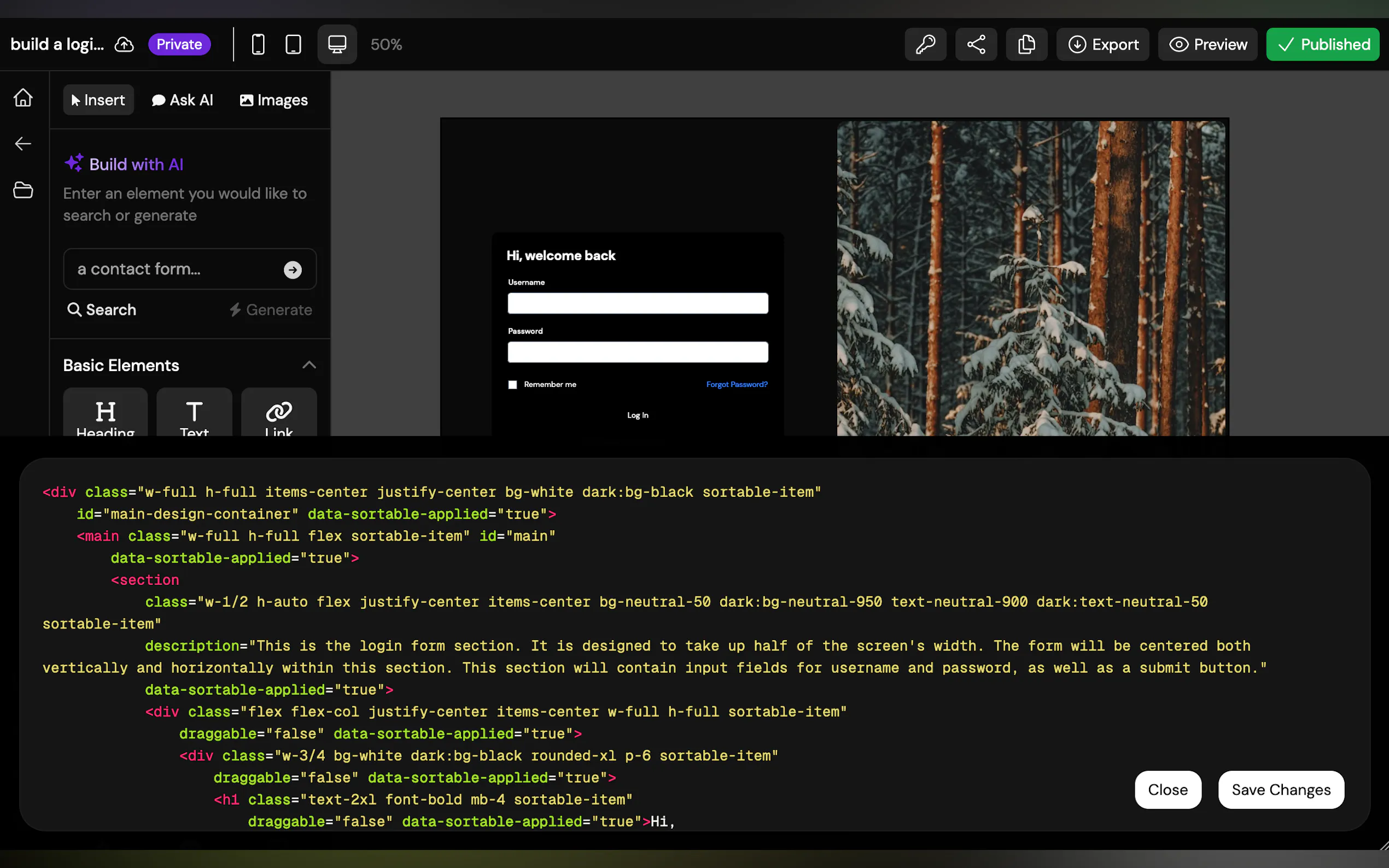Click the Forgot Password link
Viewport: 1389px width, 868px height.
coord(736,385)
